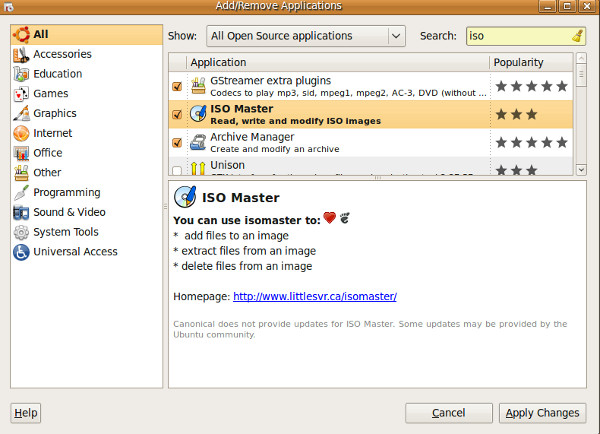Click the ISO Master list row icon
This screenshot has width=600, height=434.
pos(198,114)
